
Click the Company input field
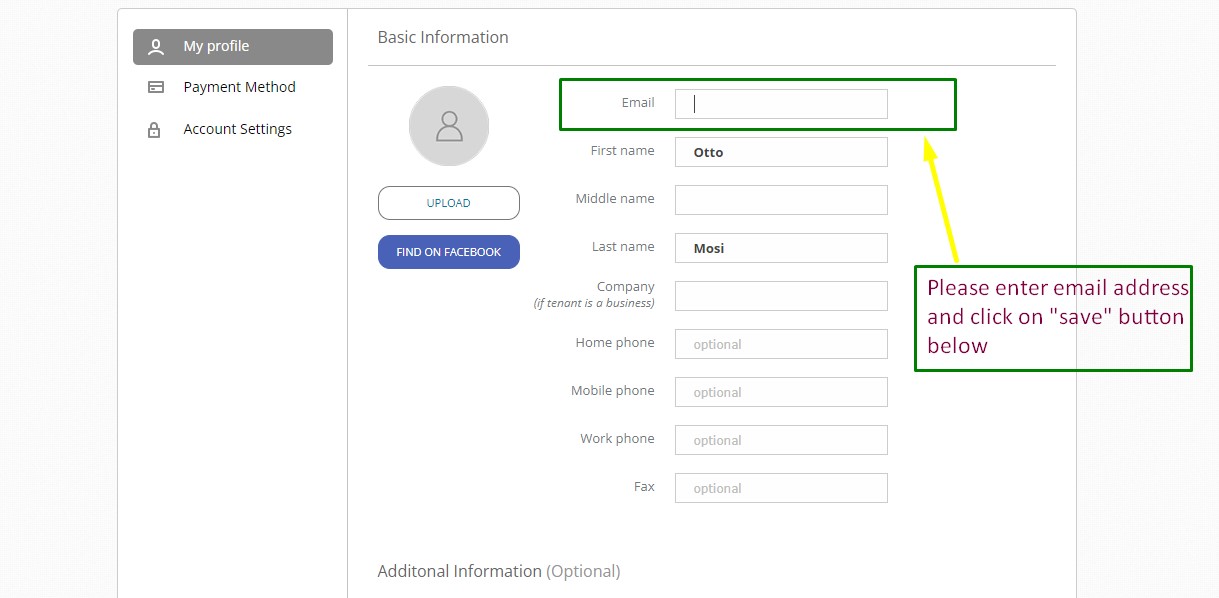click(781, 296)
